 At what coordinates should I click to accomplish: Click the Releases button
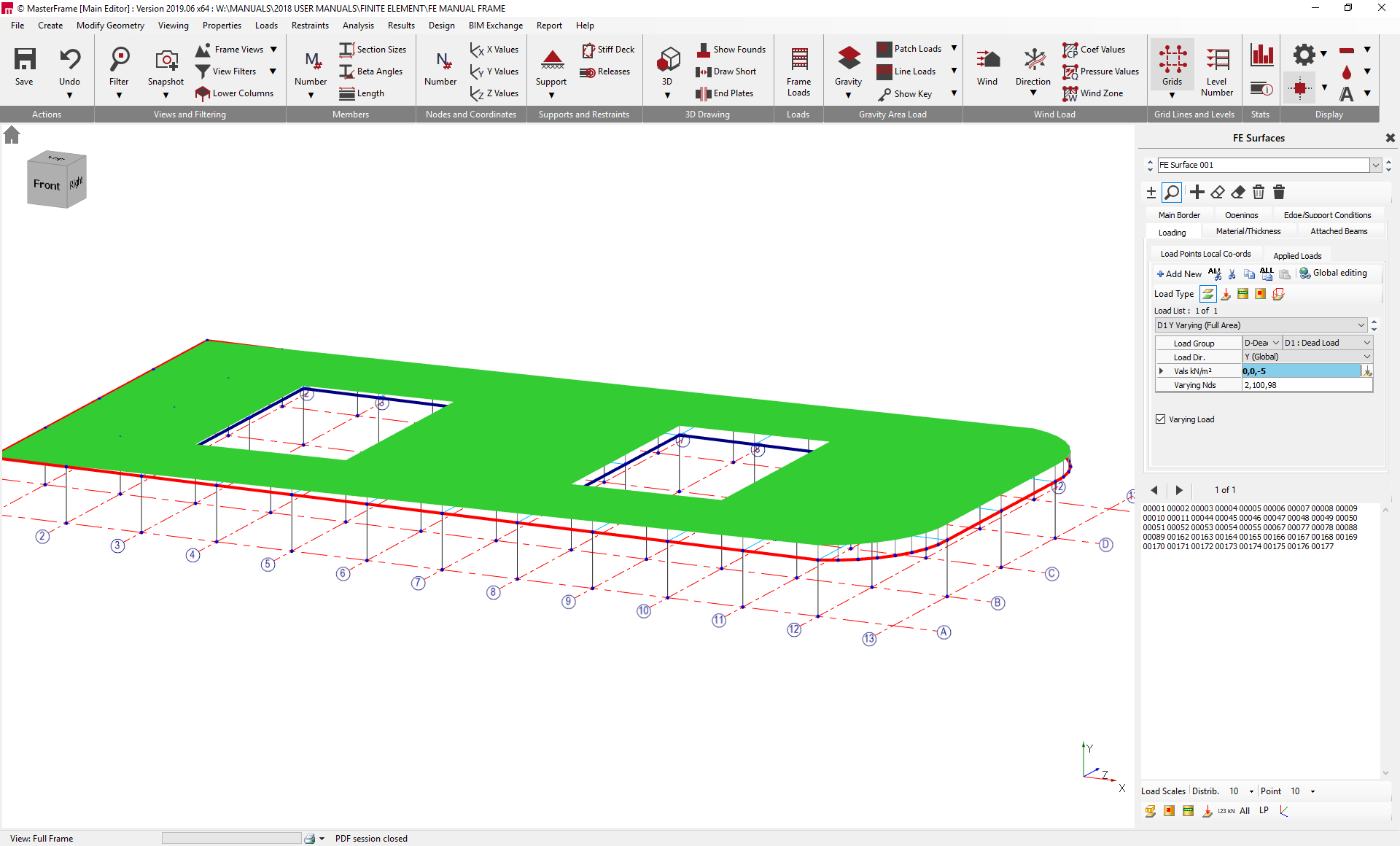604,71
